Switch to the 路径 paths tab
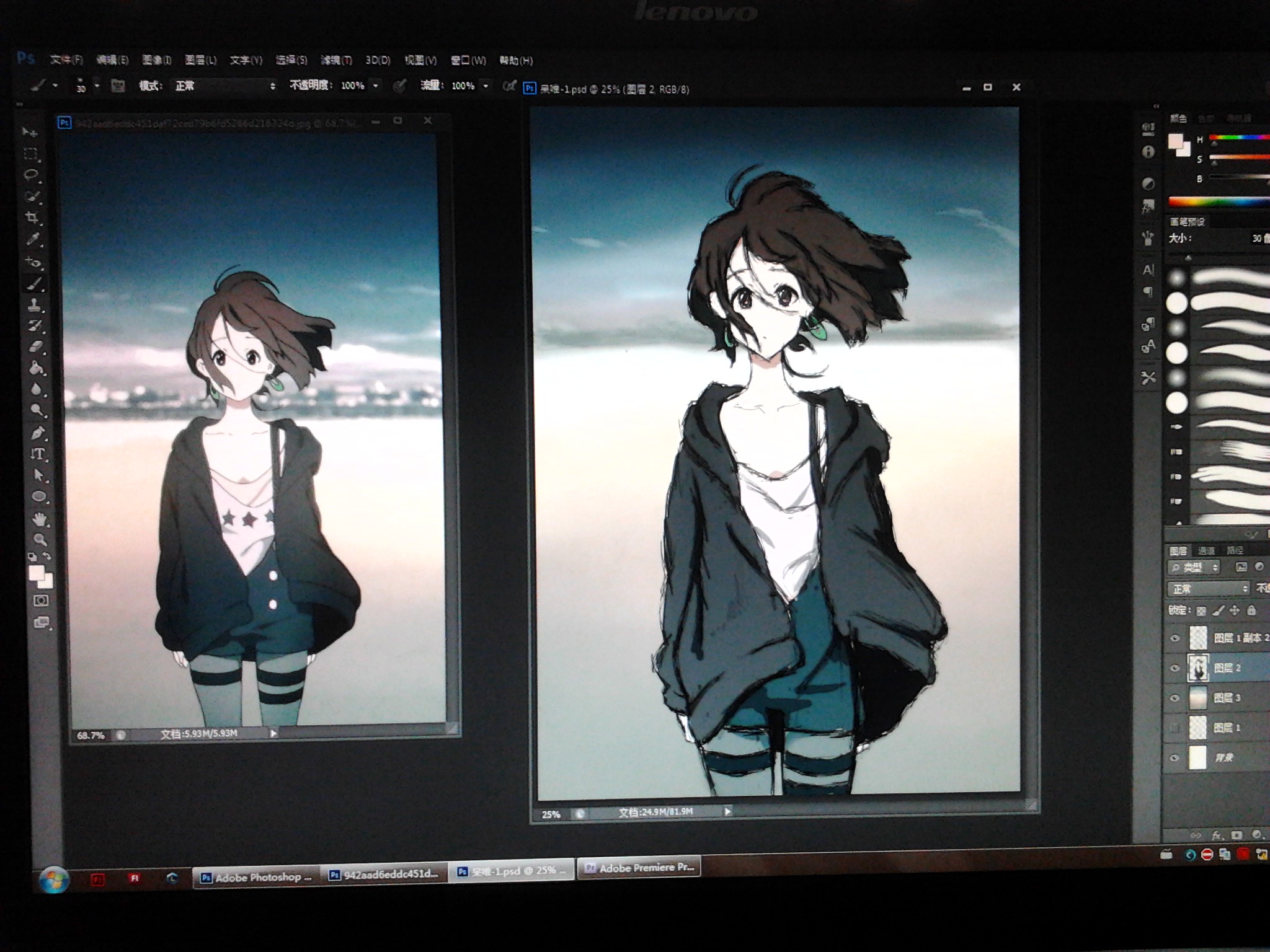The height and width of the screenshot is (952, 1270). pyautogui.click(x=1235, y=550)
